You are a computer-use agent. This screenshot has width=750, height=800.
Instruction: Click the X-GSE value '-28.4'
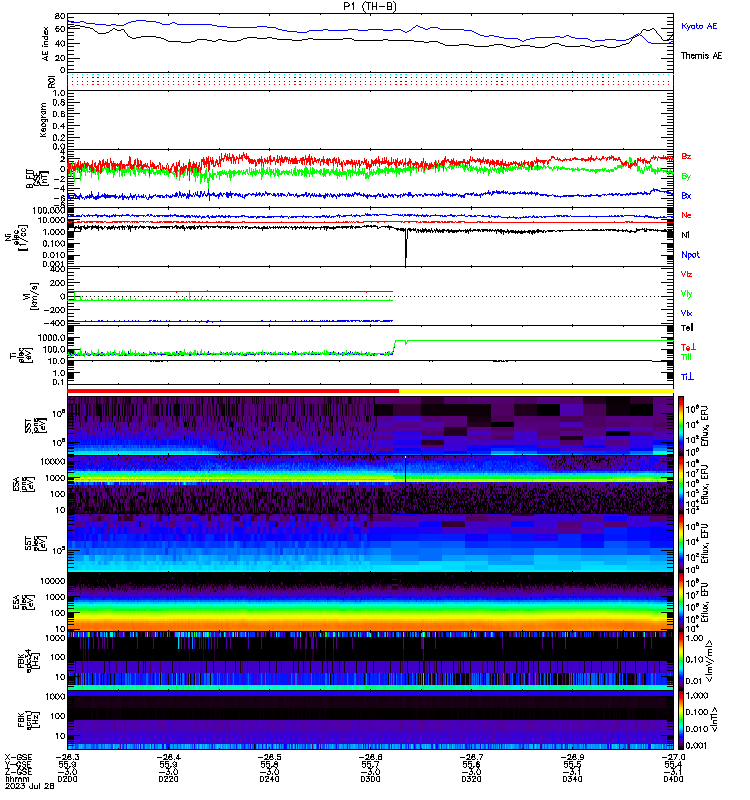pyautogui.click(x=168, y=757)
